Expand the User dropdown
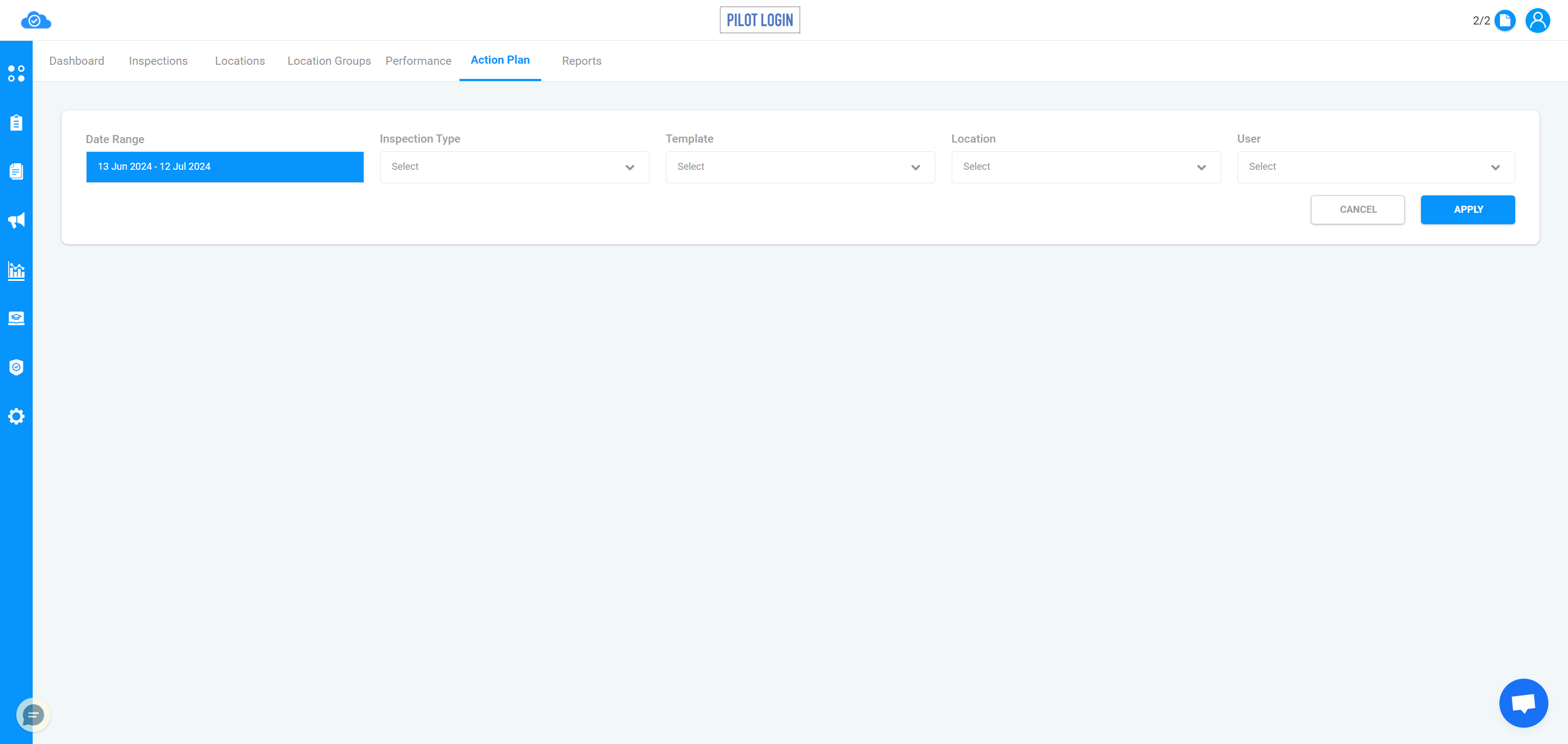Screen dimensions: 1568x744 (x=1376, y=167)
